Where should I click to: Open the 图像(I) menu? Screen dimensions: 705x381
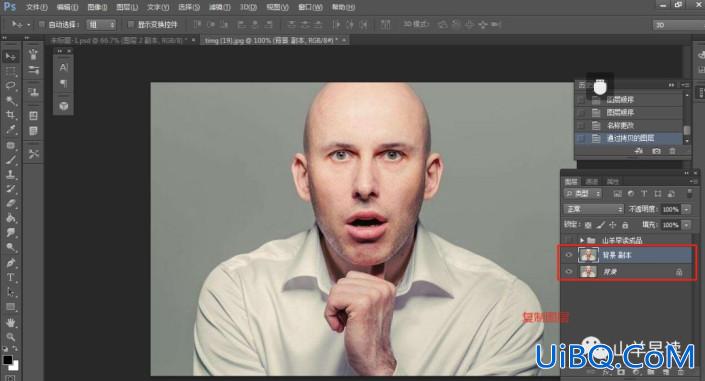point(97,7)
